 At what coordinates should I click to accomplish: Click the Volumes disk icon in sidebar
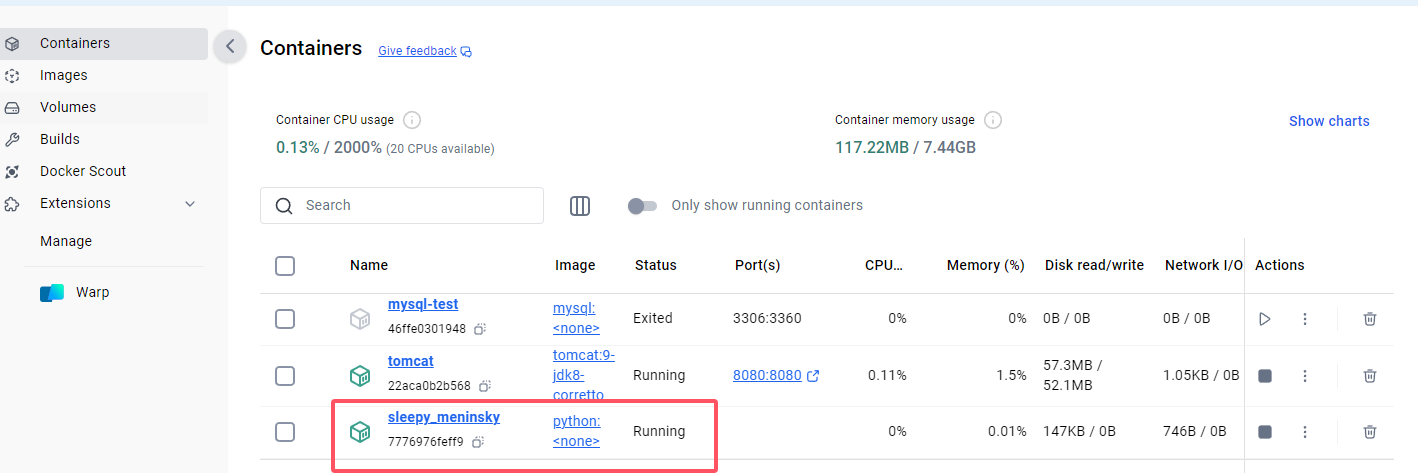point(12,108)
